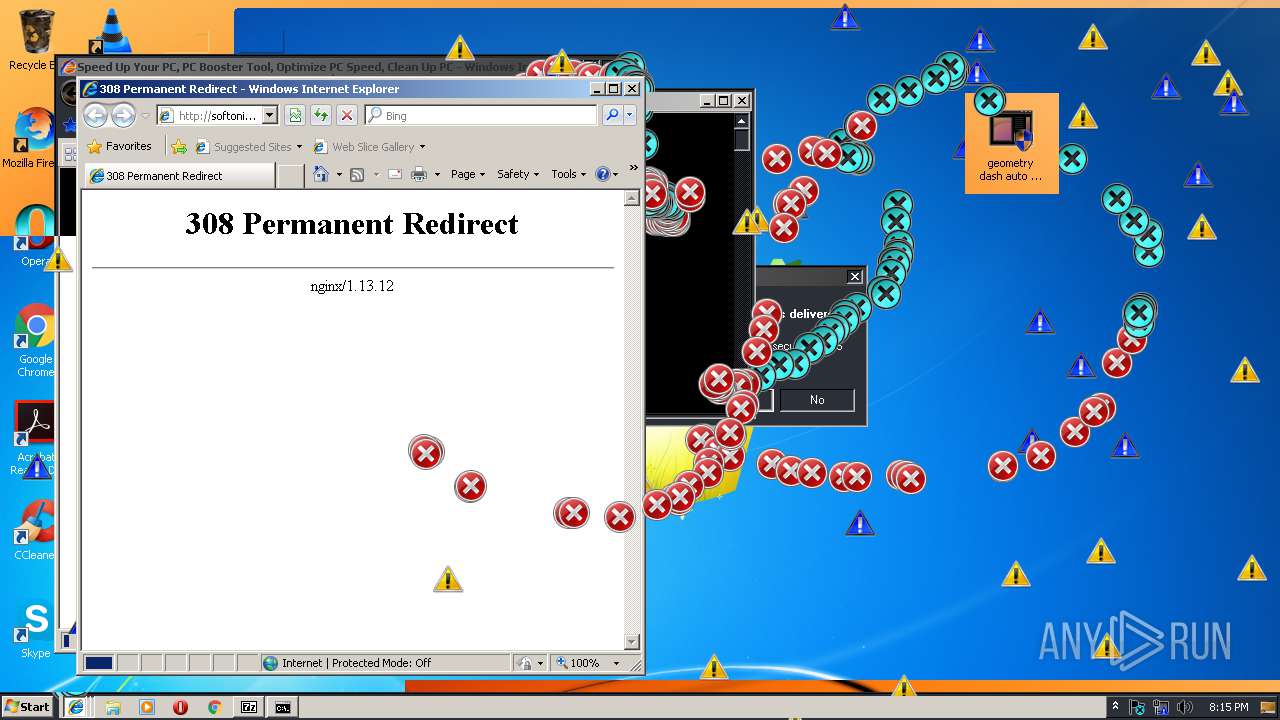
Task: Click the Chrome taskbar icon
Action: point(214,707)
